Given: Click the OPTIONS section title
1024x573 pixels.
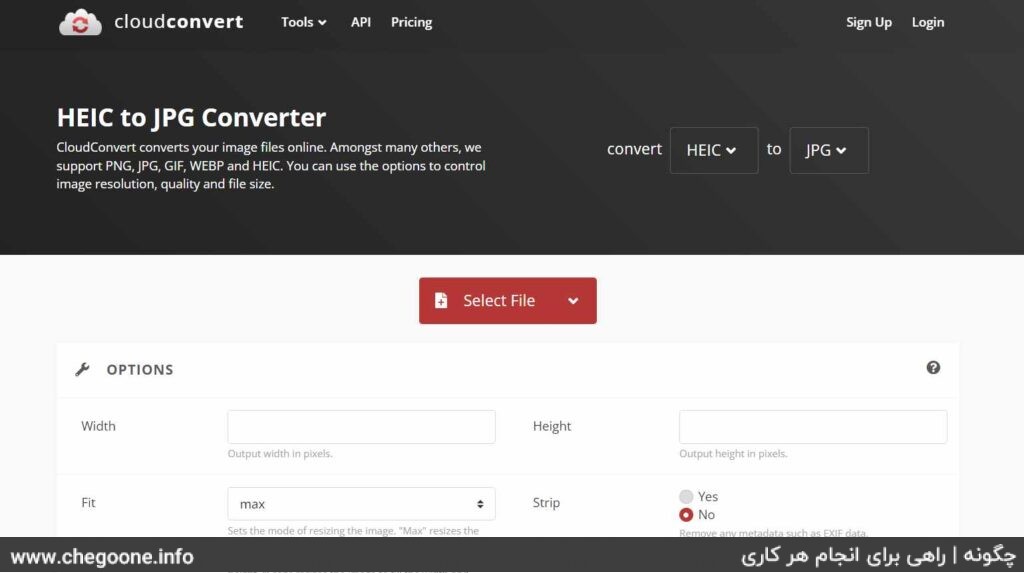Looking at the screenshot, I should tap(140, 370).
